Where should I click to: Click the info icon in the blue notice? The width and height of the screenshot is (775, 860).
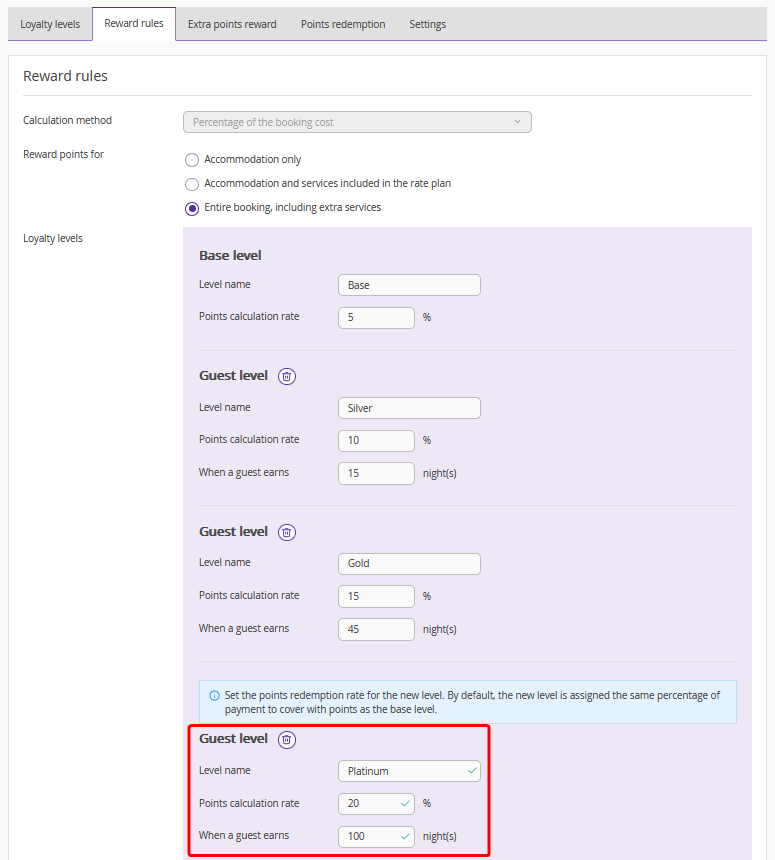click(x=214, y=695)
